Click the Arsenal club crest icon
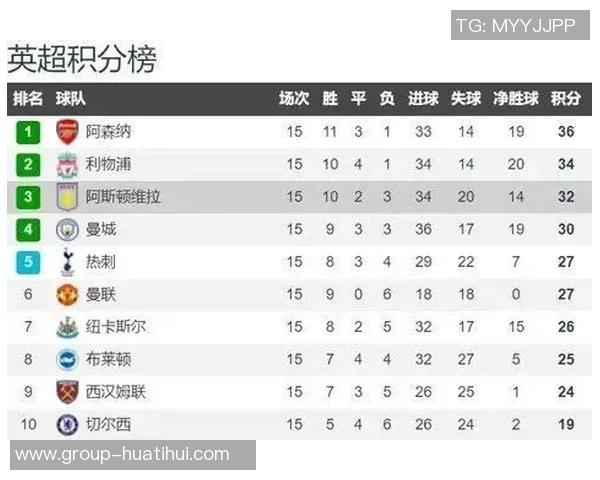Viewport: 600px width, 480px height. [67, 131]
